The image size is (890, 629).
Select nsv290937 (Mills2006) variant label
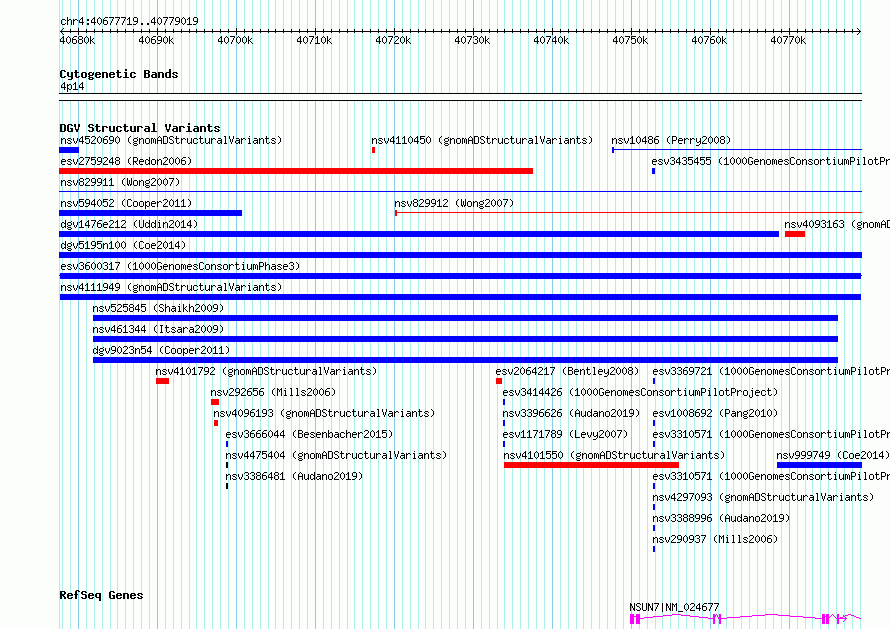tap(715, 539)
